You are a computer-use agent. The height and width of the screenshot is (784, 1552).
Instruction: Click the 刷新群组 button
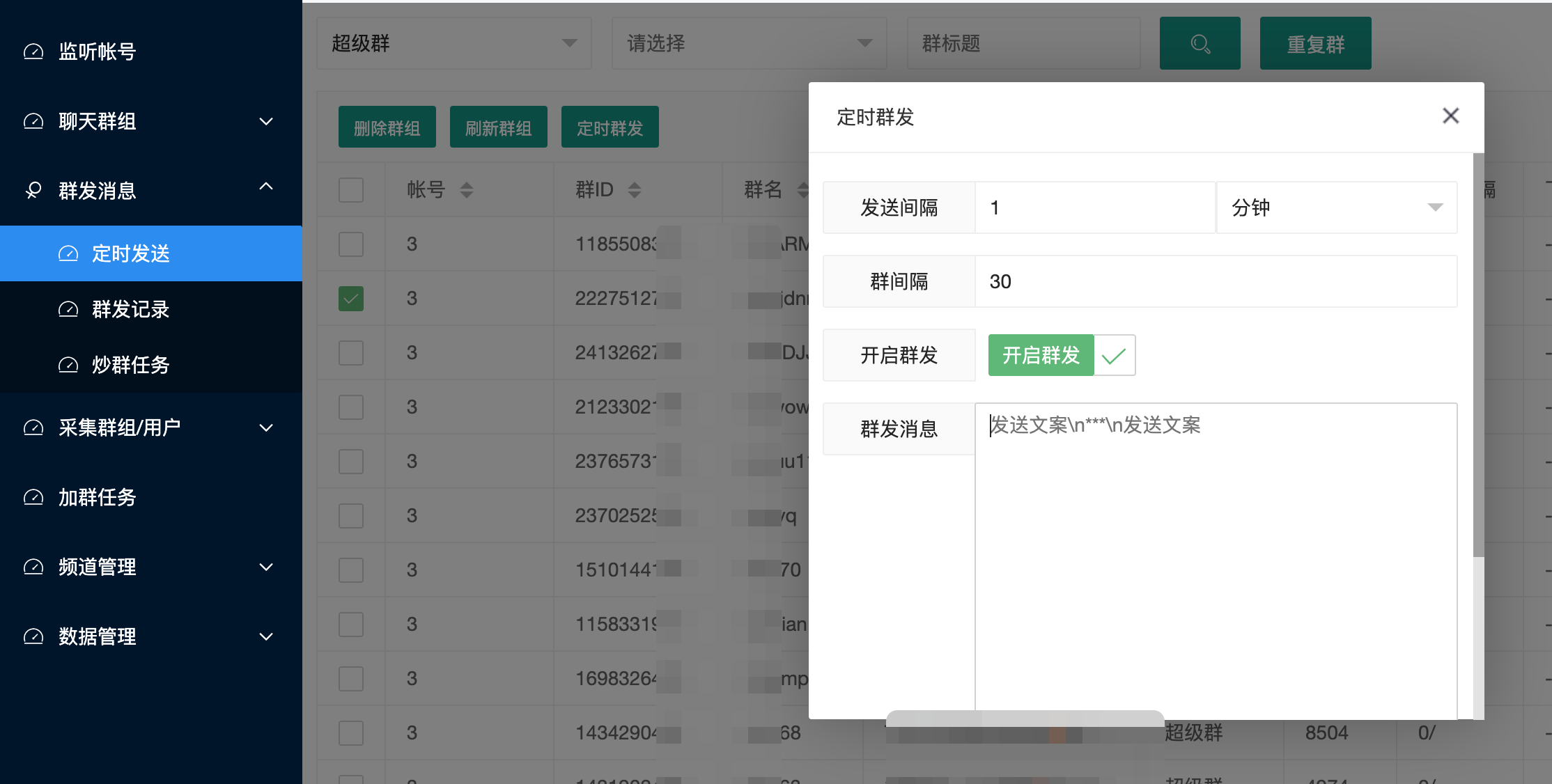click(x=499, y=127)
